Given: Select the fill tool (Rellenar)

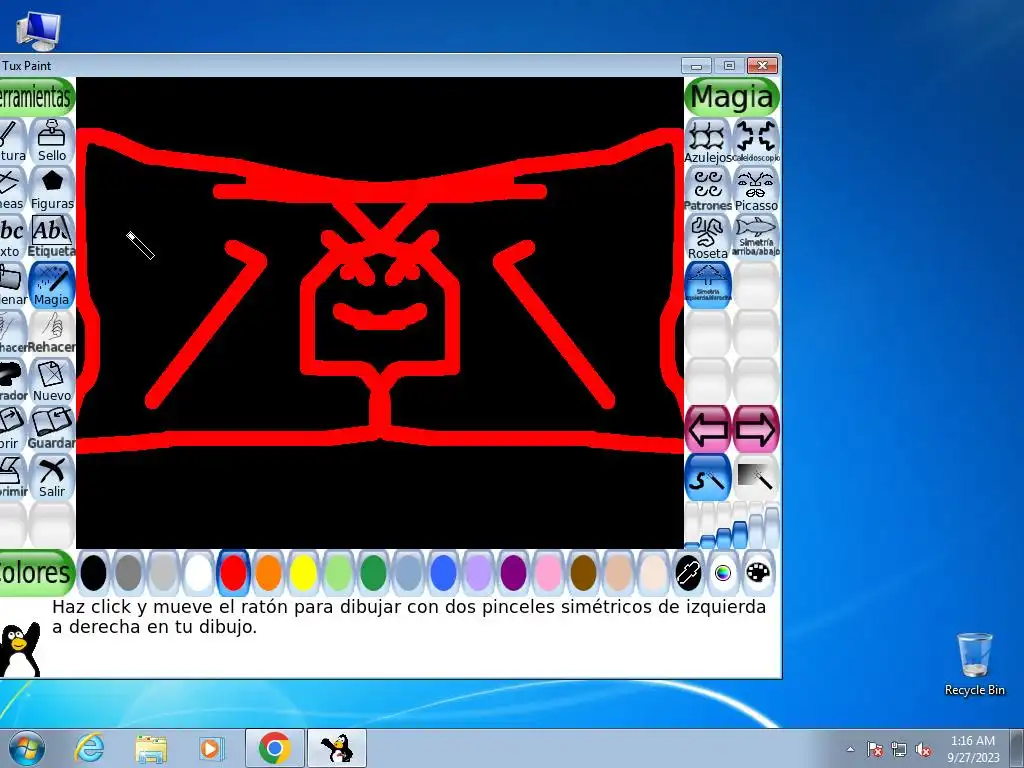Looking at the screenshot, I should point(12,285).
